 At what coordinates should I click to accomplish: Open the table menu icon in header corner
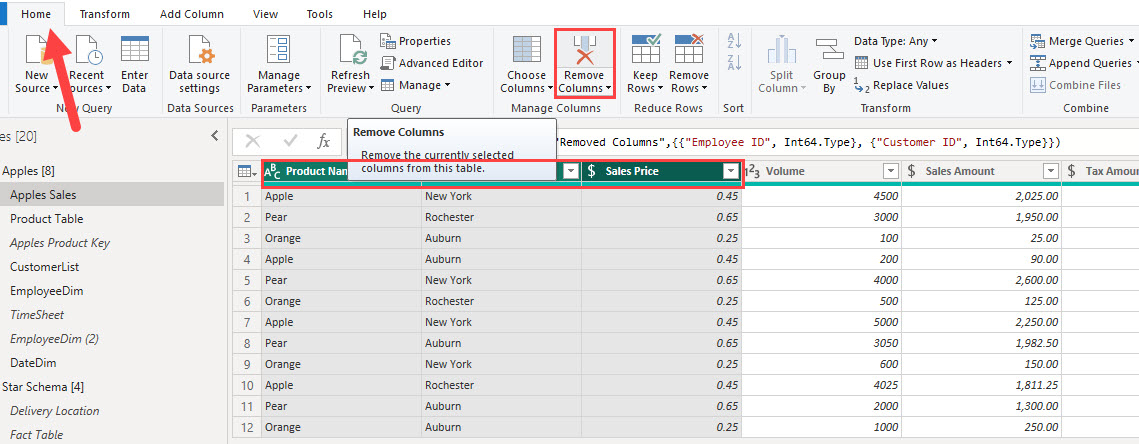click(x=246, y=171)
